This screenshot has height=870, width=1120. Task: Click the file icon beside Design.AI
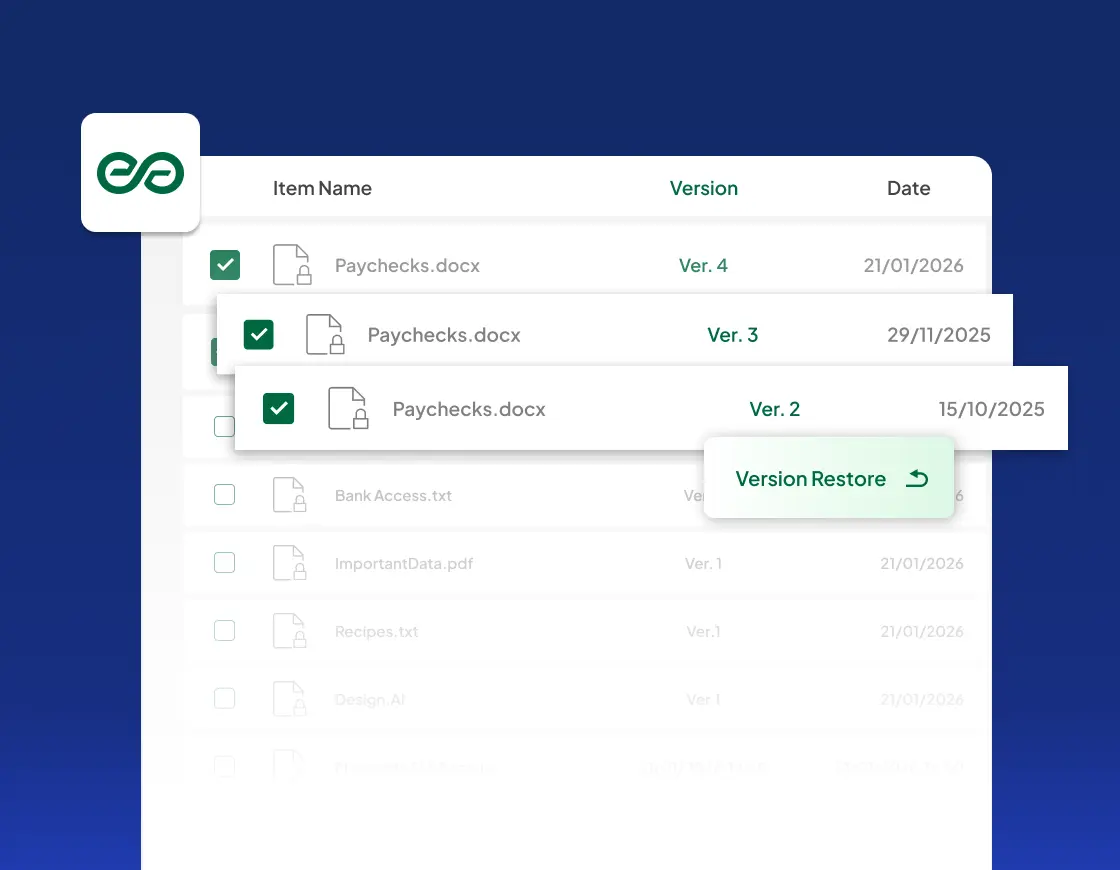click(291, 699)
